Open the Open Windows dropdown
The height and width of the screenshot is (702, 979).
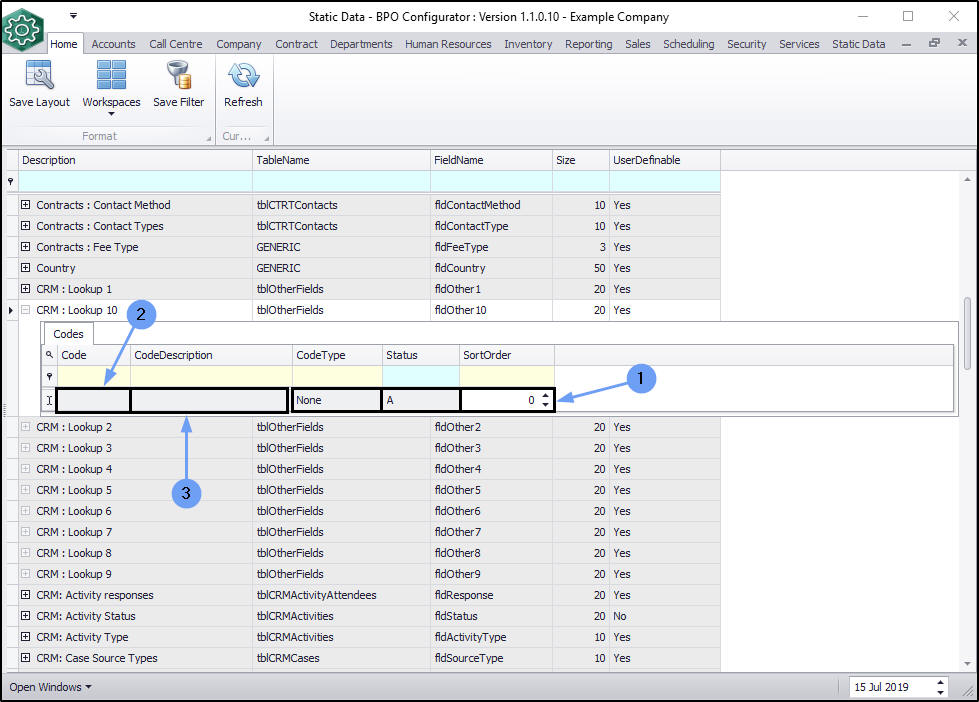point(50,687)
